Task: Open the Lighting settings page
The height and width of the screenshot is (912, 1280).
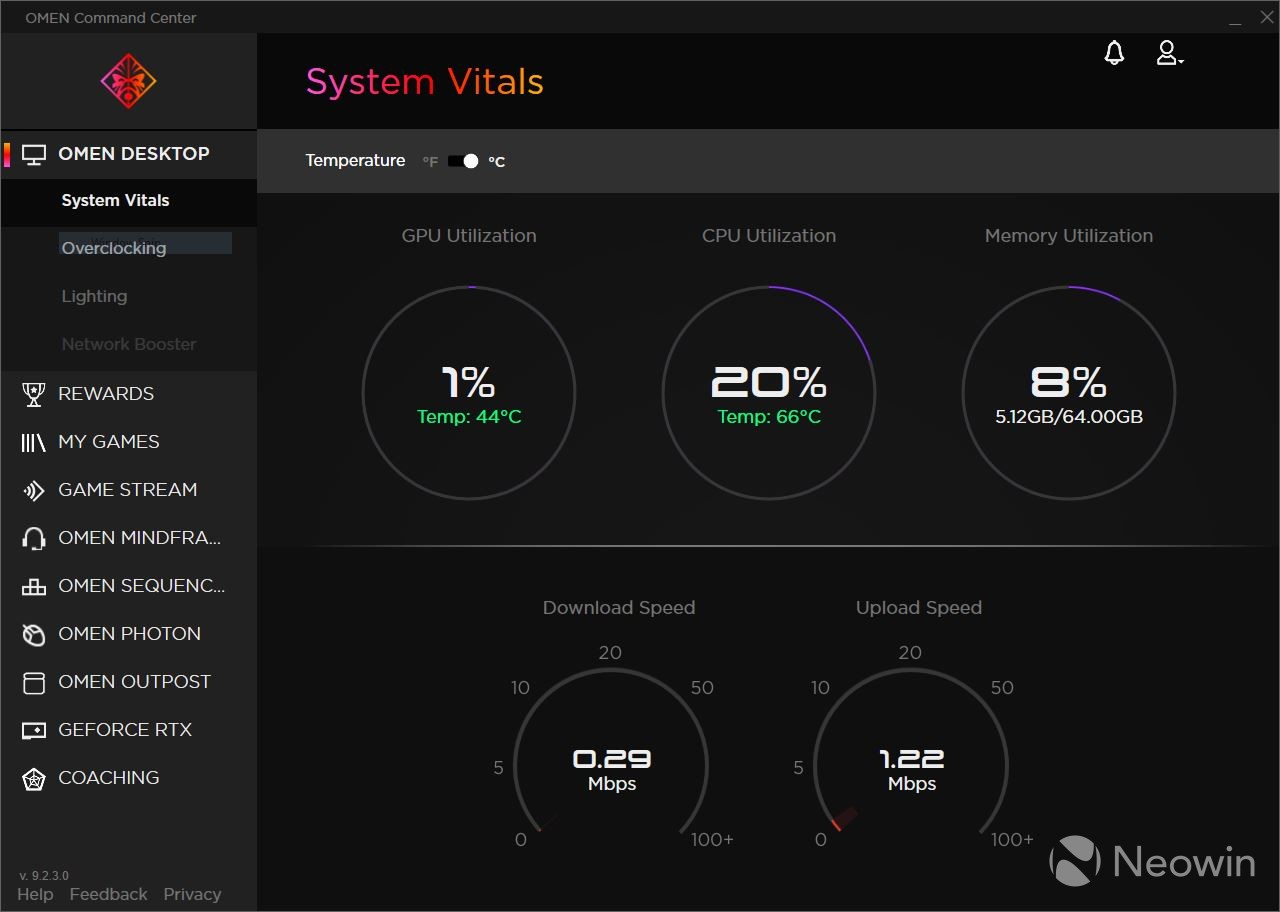Action: pyautogui.click(x=94, y=296)
